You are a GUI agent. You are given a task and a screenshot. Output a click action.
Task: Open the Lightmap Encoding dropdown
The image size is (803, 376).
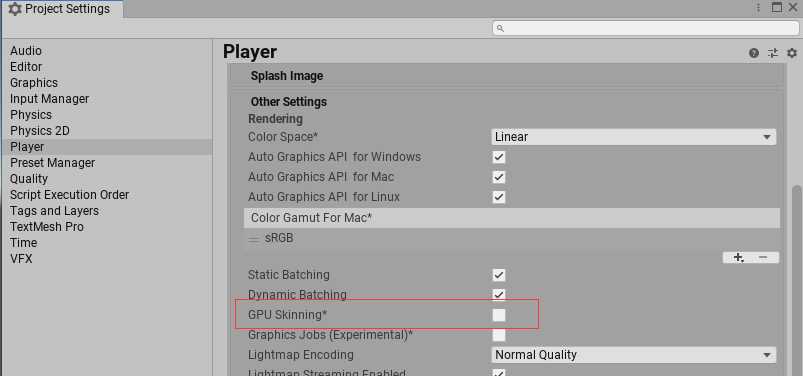click(633, 354)
